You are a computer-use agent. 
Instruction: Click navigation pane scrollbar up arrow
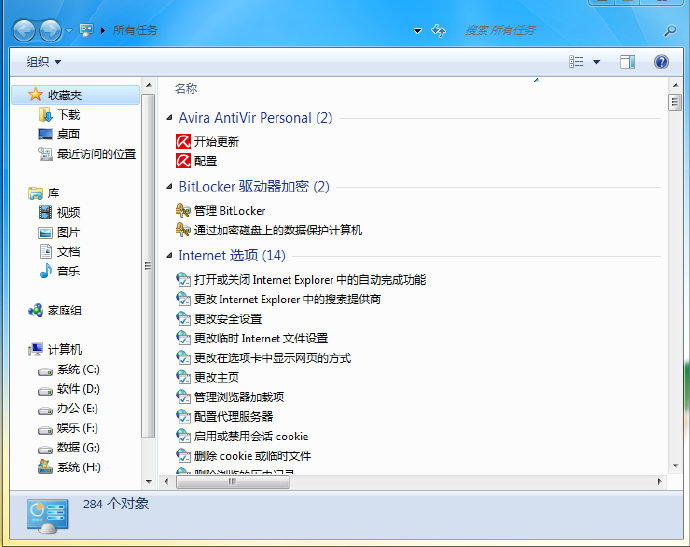tap(149, 85)
